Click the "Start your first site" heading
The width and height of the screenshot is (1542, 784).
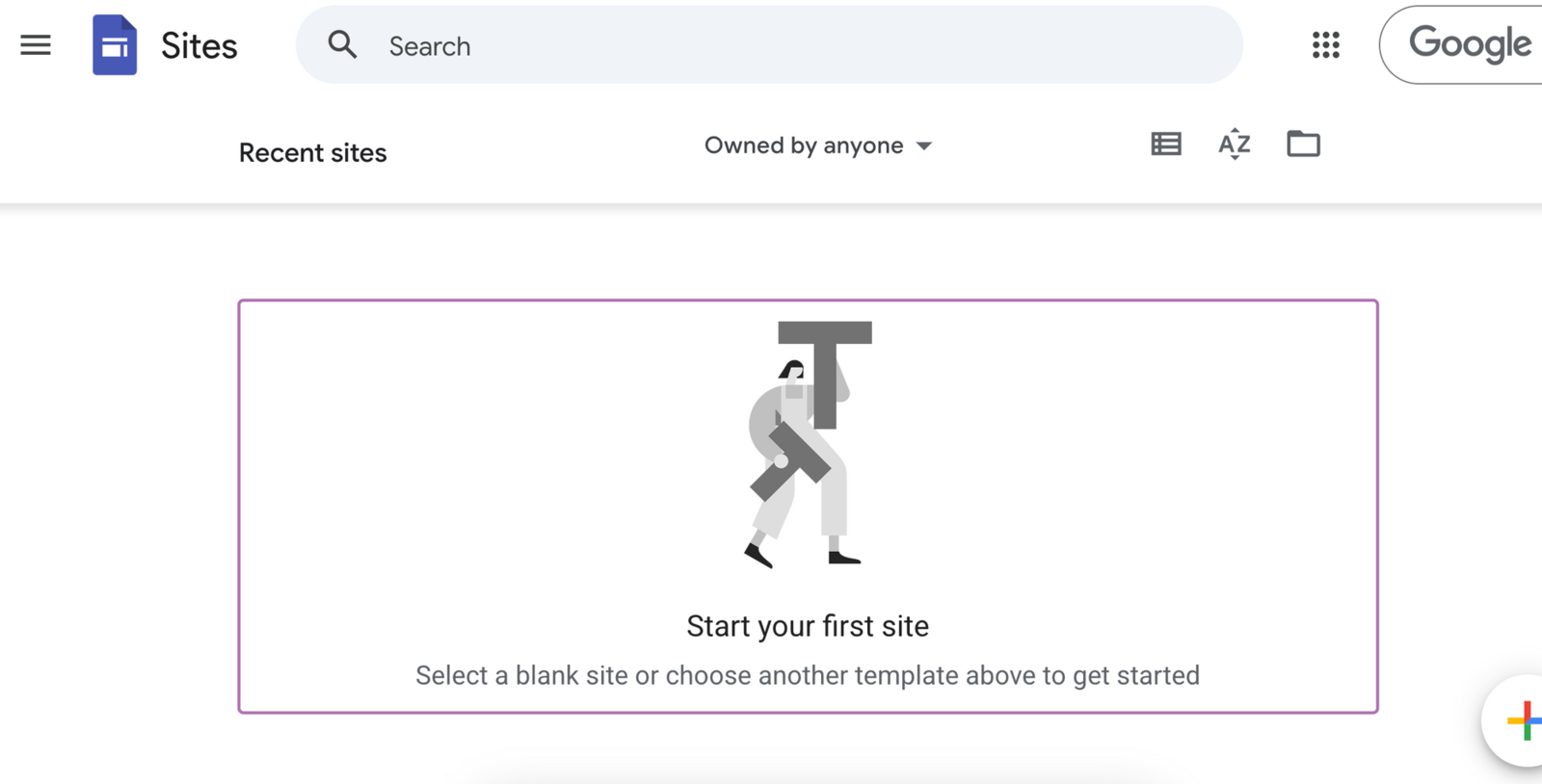tap(808, 626)
